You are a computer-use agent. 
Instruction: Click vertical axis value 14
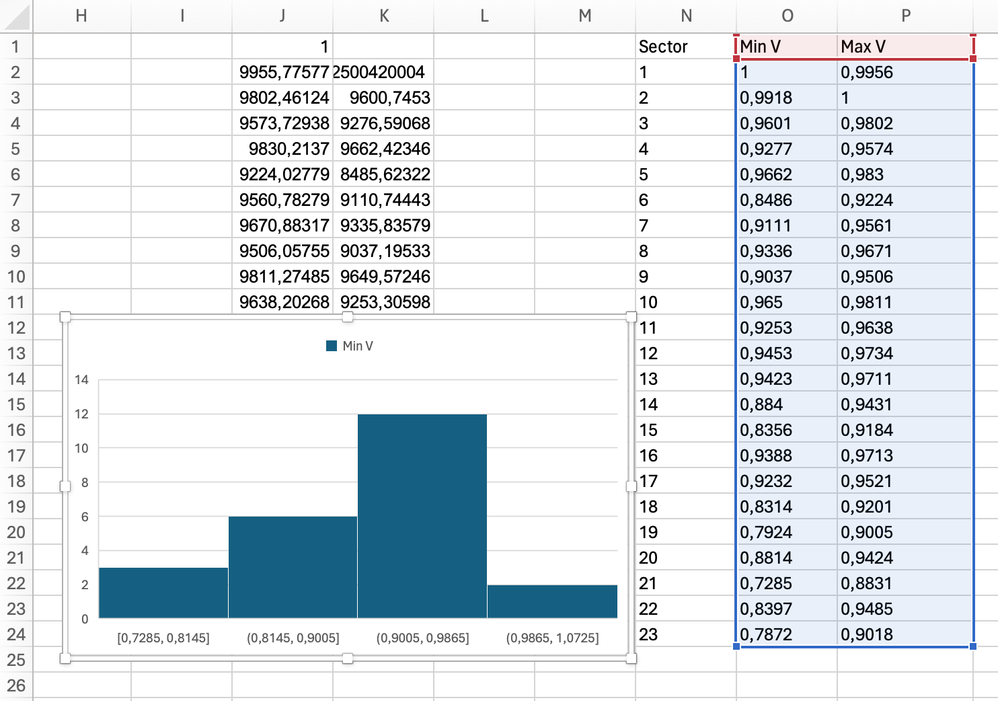(x=81, y=380)
